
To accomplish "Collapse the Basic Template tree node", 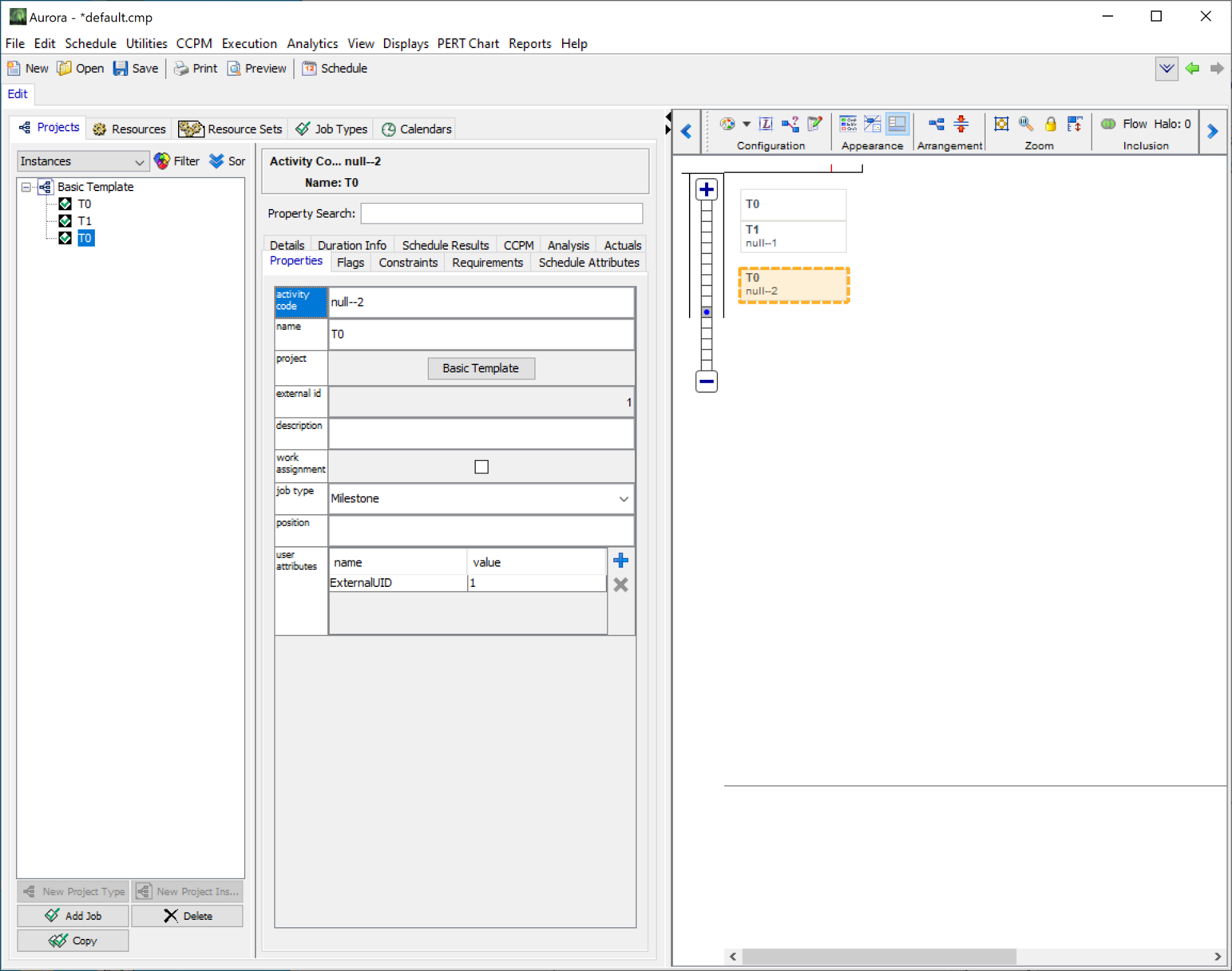I will click(x=26, y=187).
